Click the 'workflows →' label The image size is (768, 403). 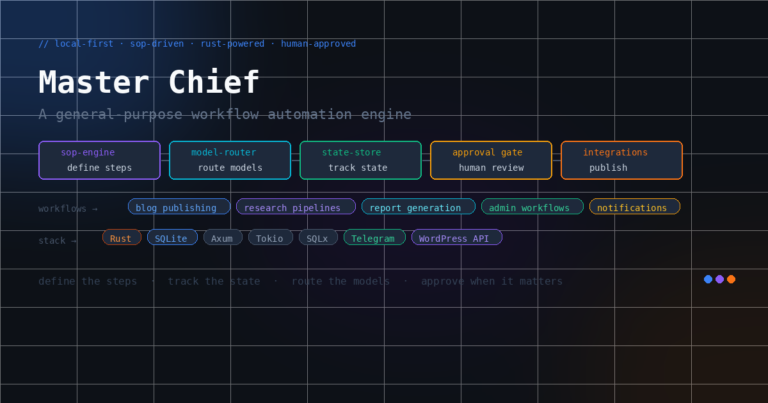point(68,209)
